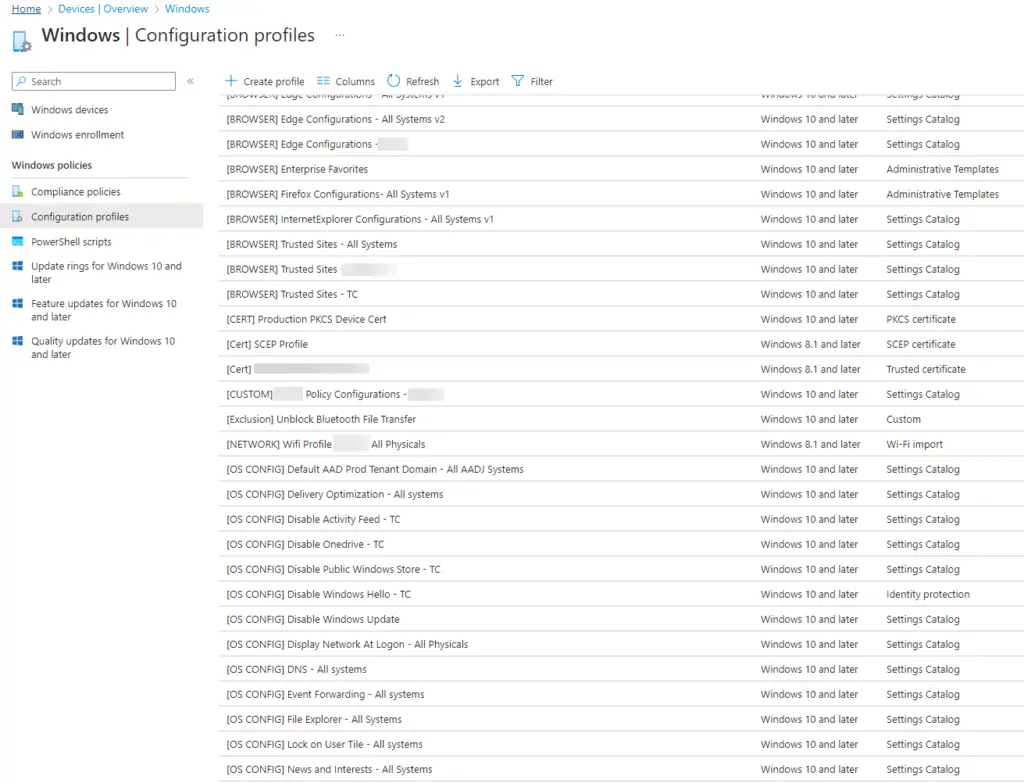
Task: Open Edge Configurations - All Systems v2 profile
Action: tap(336, 119)
